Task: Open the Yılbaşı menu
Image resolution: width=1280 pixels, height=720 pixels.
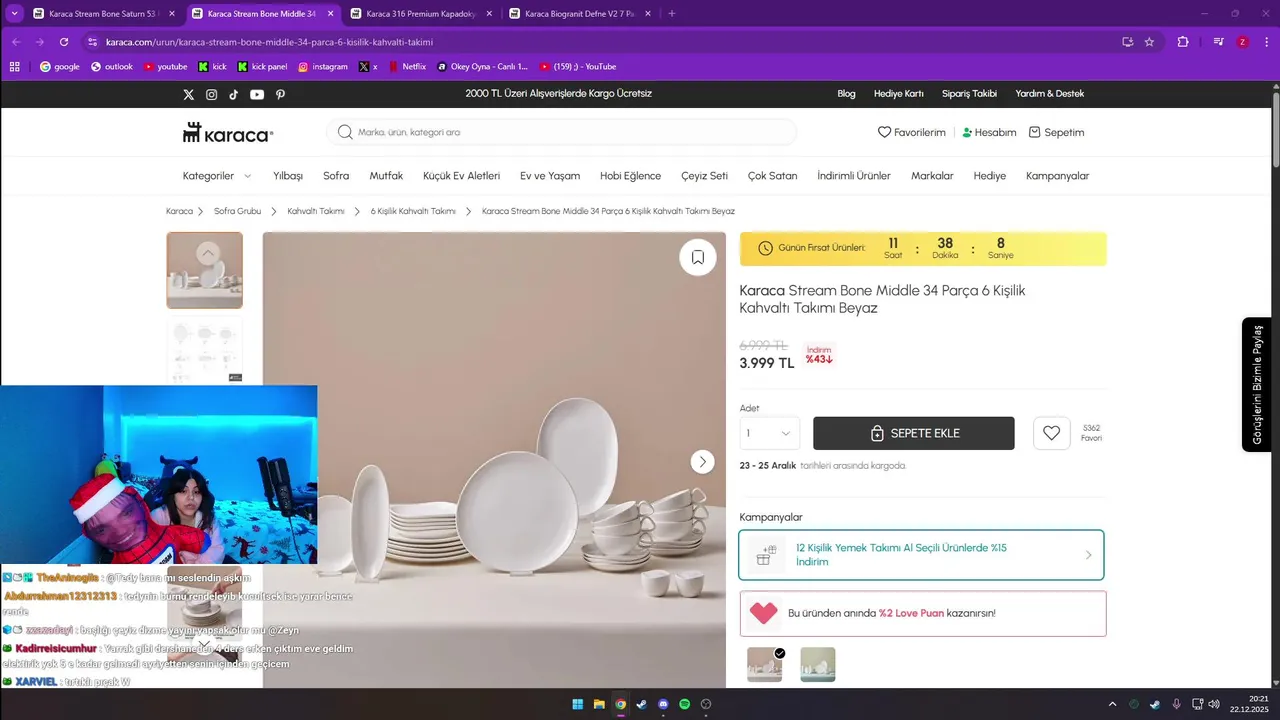Action: tap(288, 176)
